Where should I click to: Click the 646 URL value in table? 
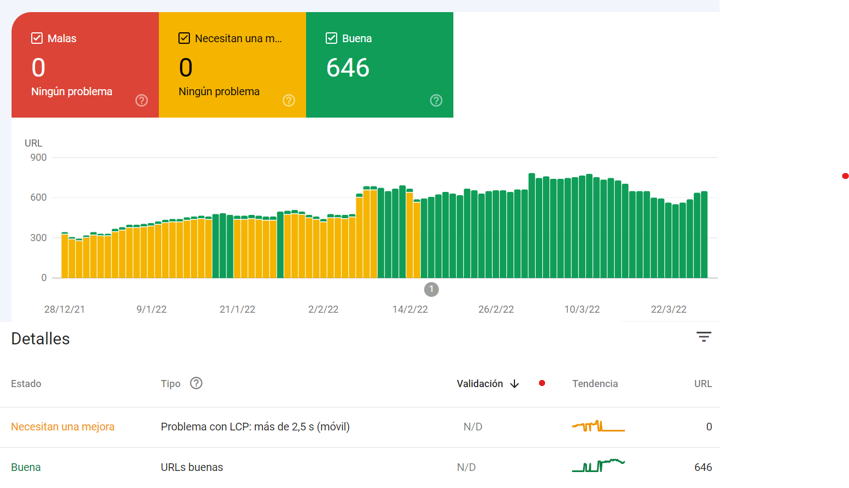click(x=703, y=467)
